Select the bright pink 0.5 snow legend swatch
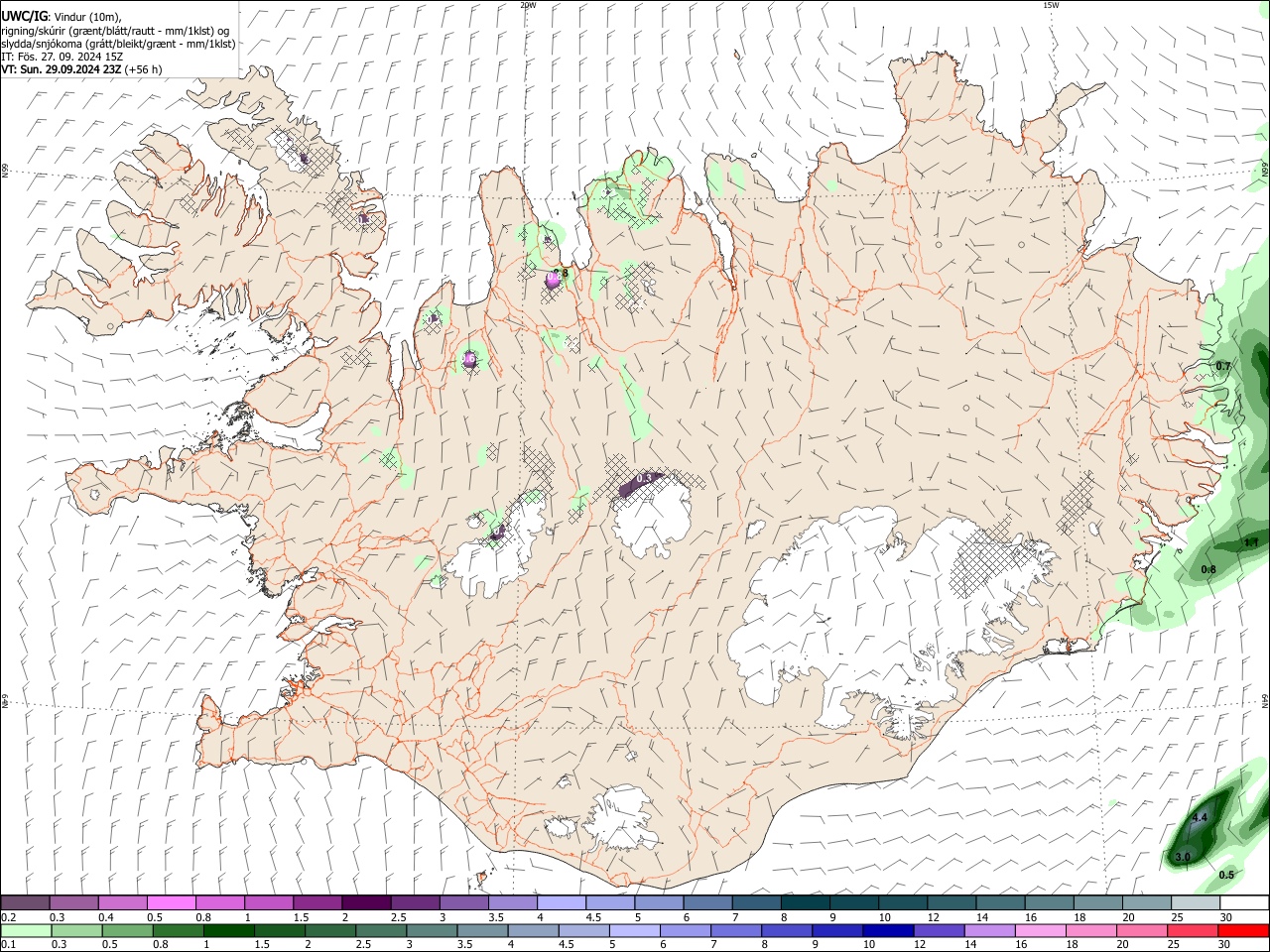The width and height of the screenshot is (1270, 952). pyautogui.click(x=171, y=903)
